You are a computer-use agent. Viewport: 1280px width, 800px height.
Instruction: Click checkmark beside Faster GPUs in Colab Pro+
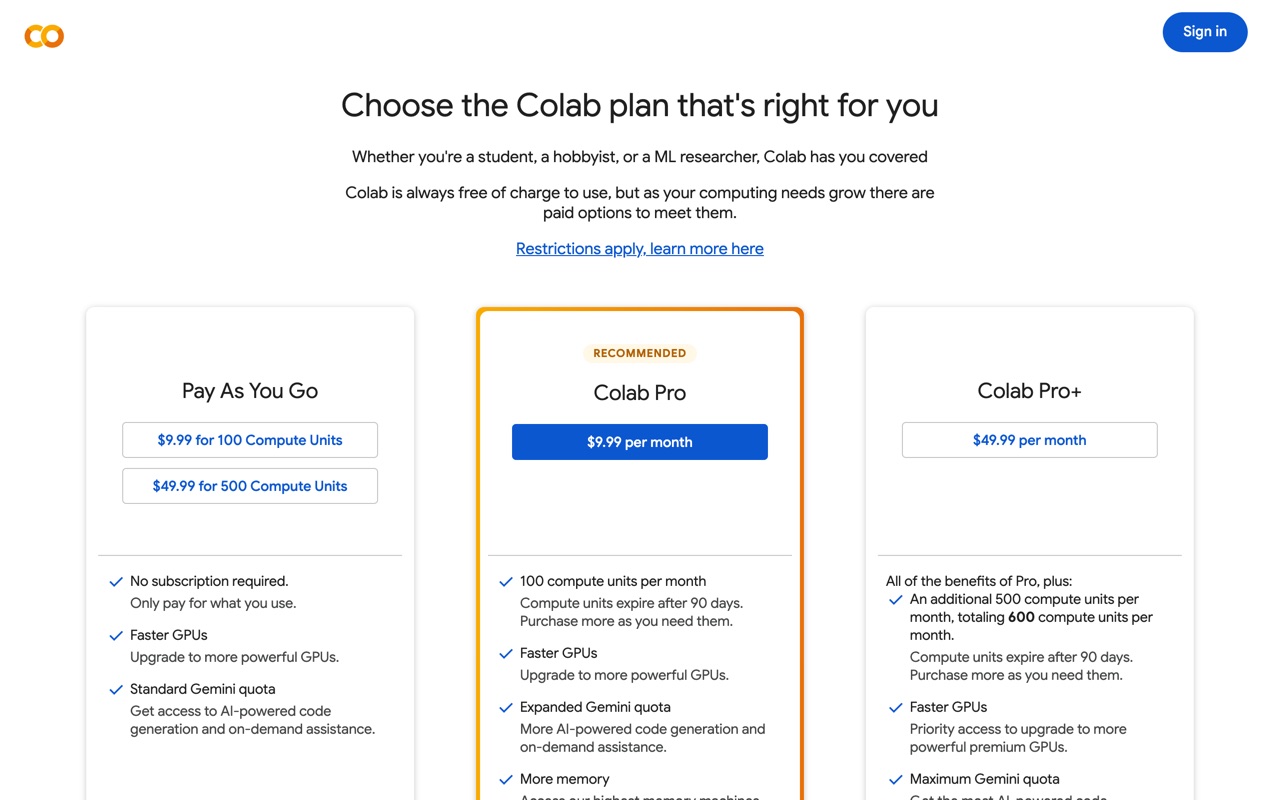point(896,707)
